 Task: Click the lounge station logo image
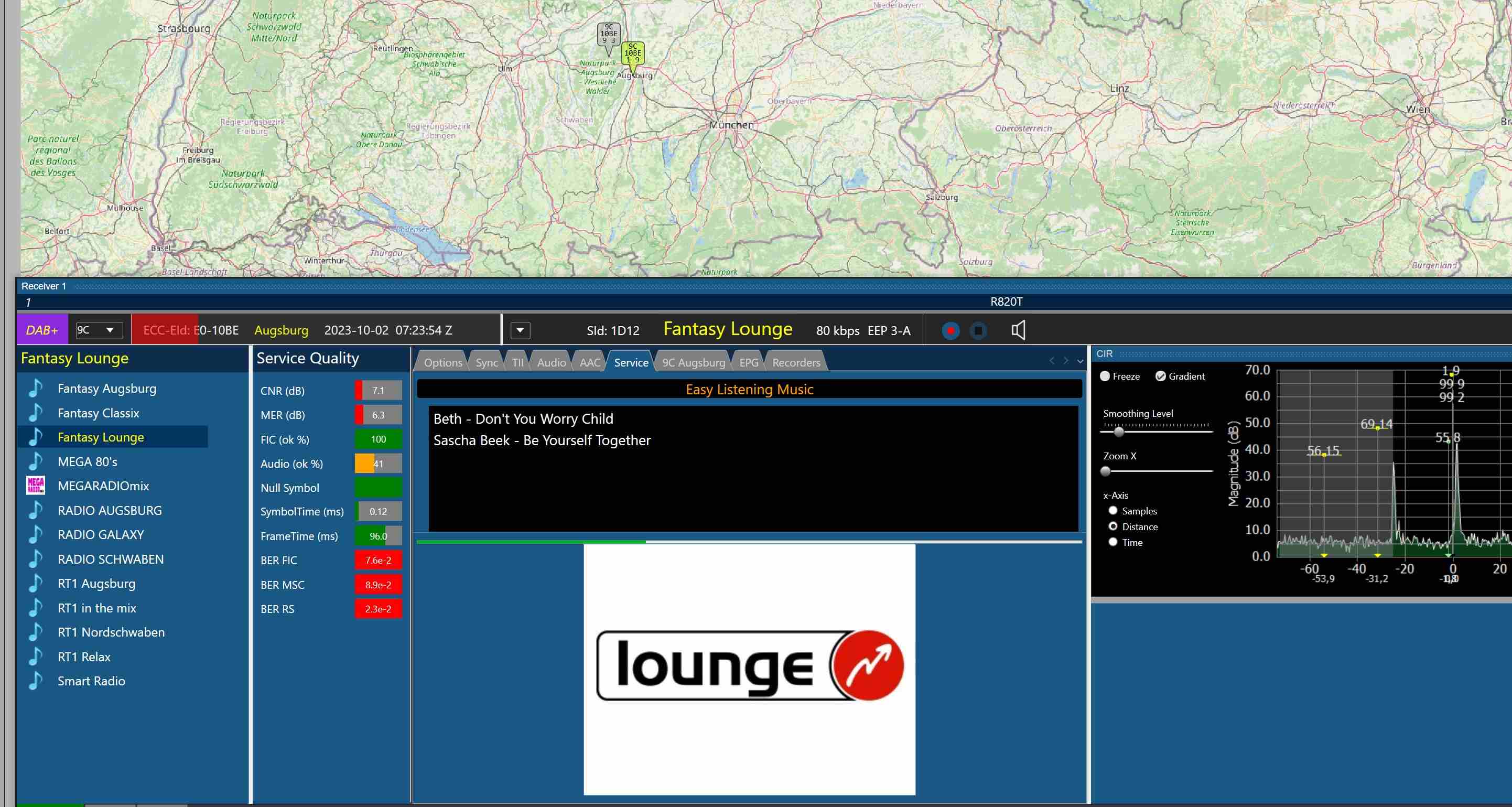coord(750,669)
